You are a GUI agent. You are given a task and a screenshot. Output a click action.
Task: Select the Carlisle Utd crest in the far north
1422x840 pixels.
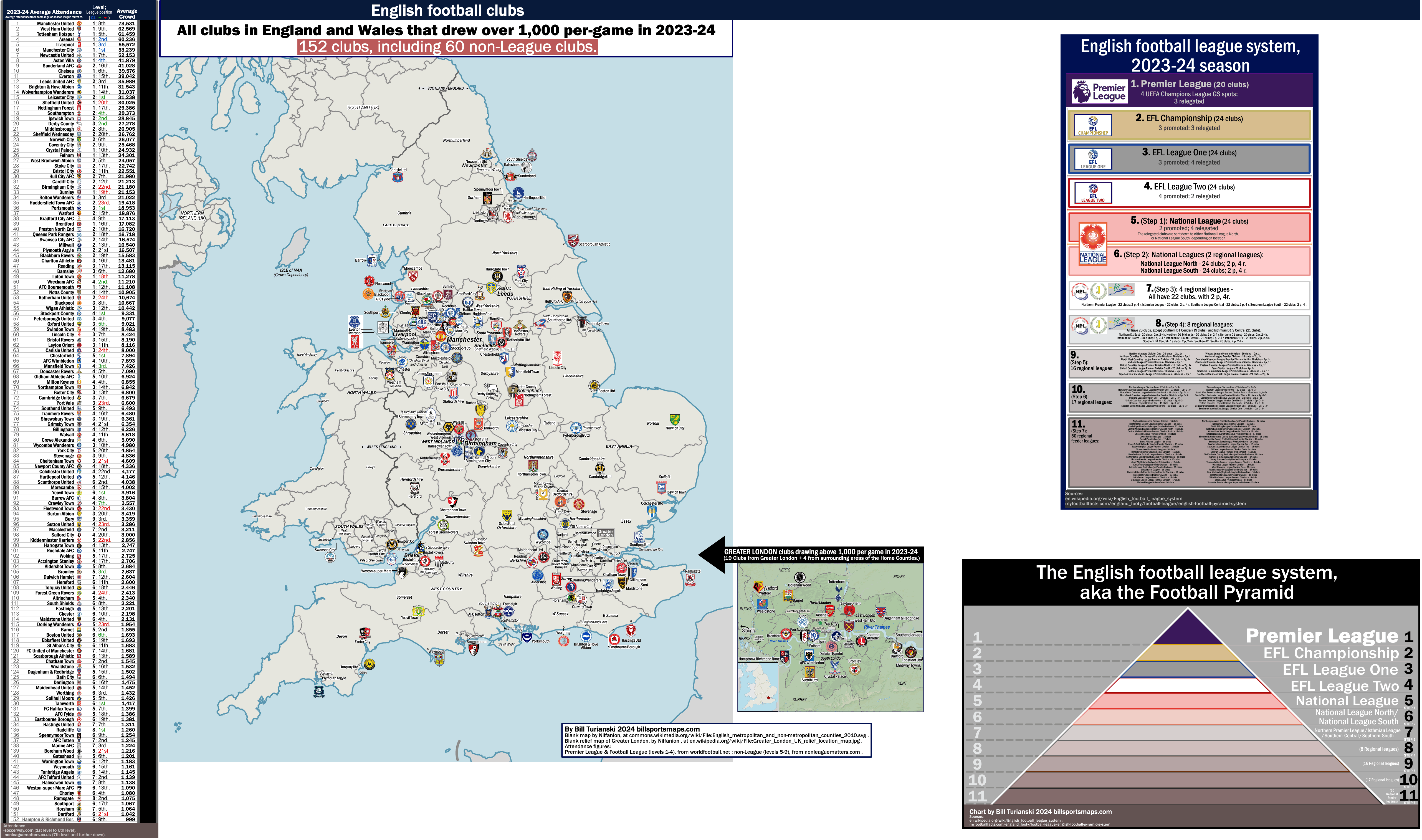pyautogui.click(x=398, y=178)
